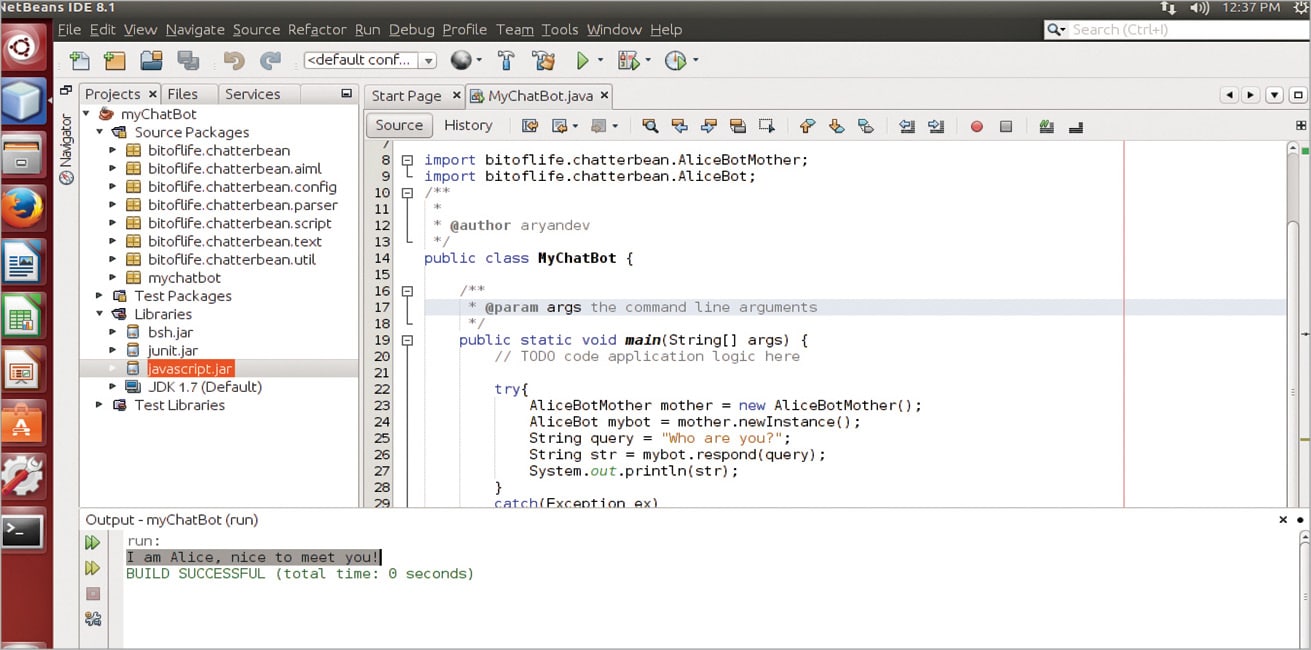Toggle code fold at main method line 19
Screen dimensions: 1311x650
click(x=407, y=340)
